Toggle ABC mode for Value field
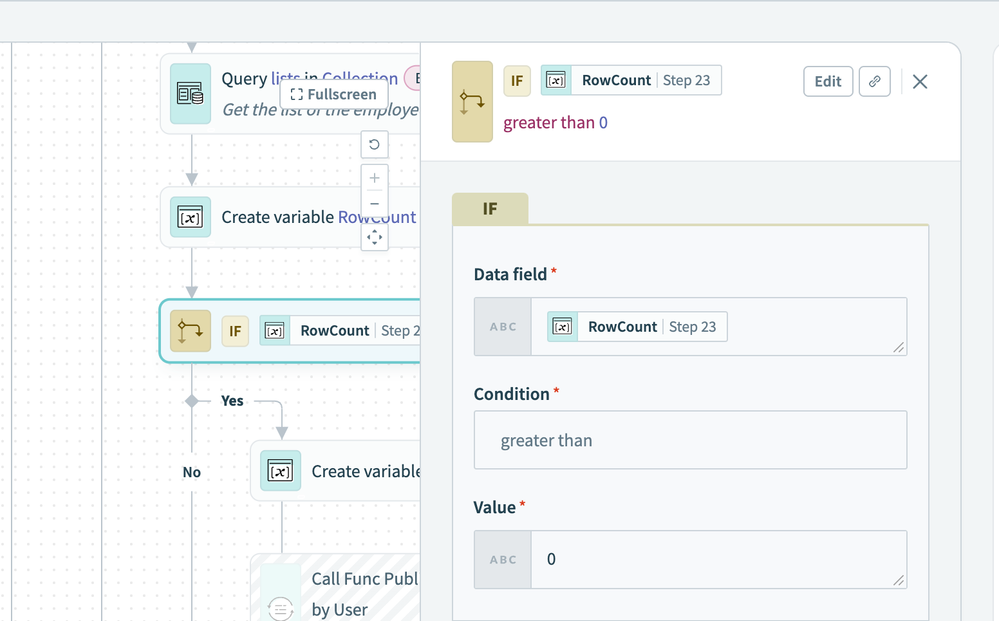 pos(503,560)
